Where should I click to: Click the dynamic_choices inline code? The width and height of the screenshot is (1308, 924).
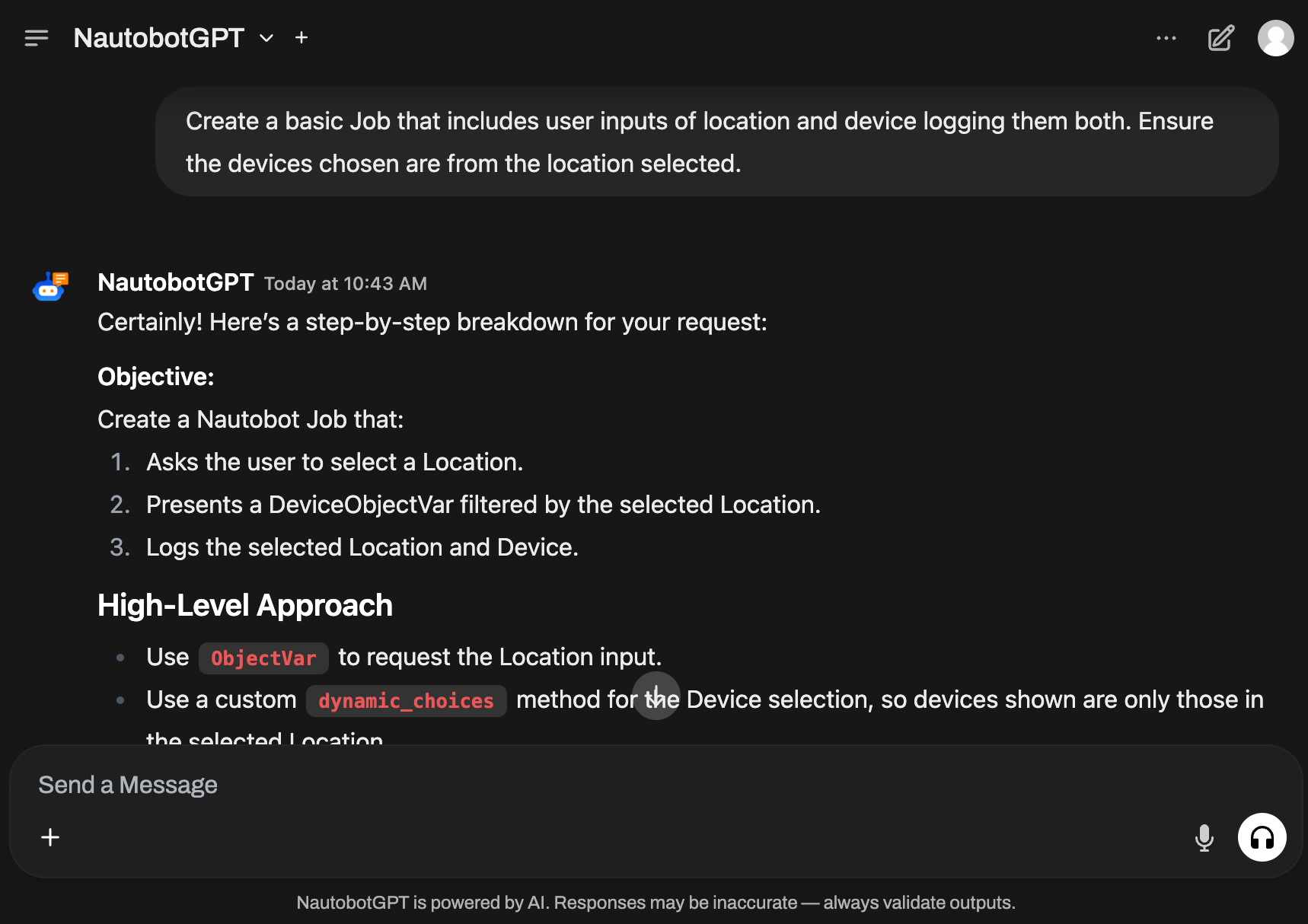click(406, 701)
